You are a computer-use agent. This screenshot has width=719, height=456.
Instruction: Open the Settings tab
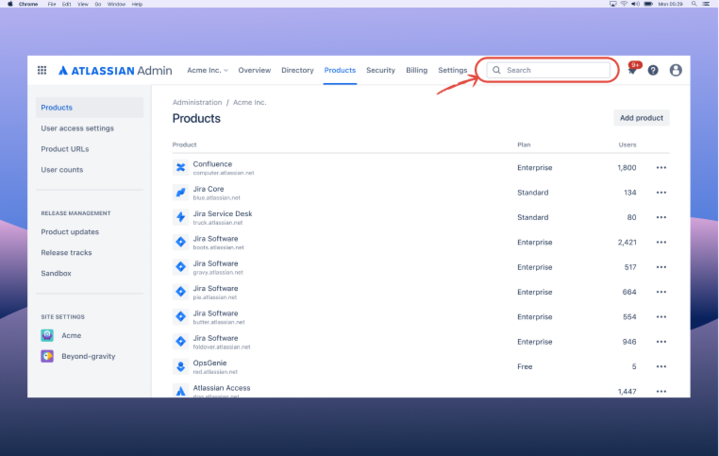(453, 70)
